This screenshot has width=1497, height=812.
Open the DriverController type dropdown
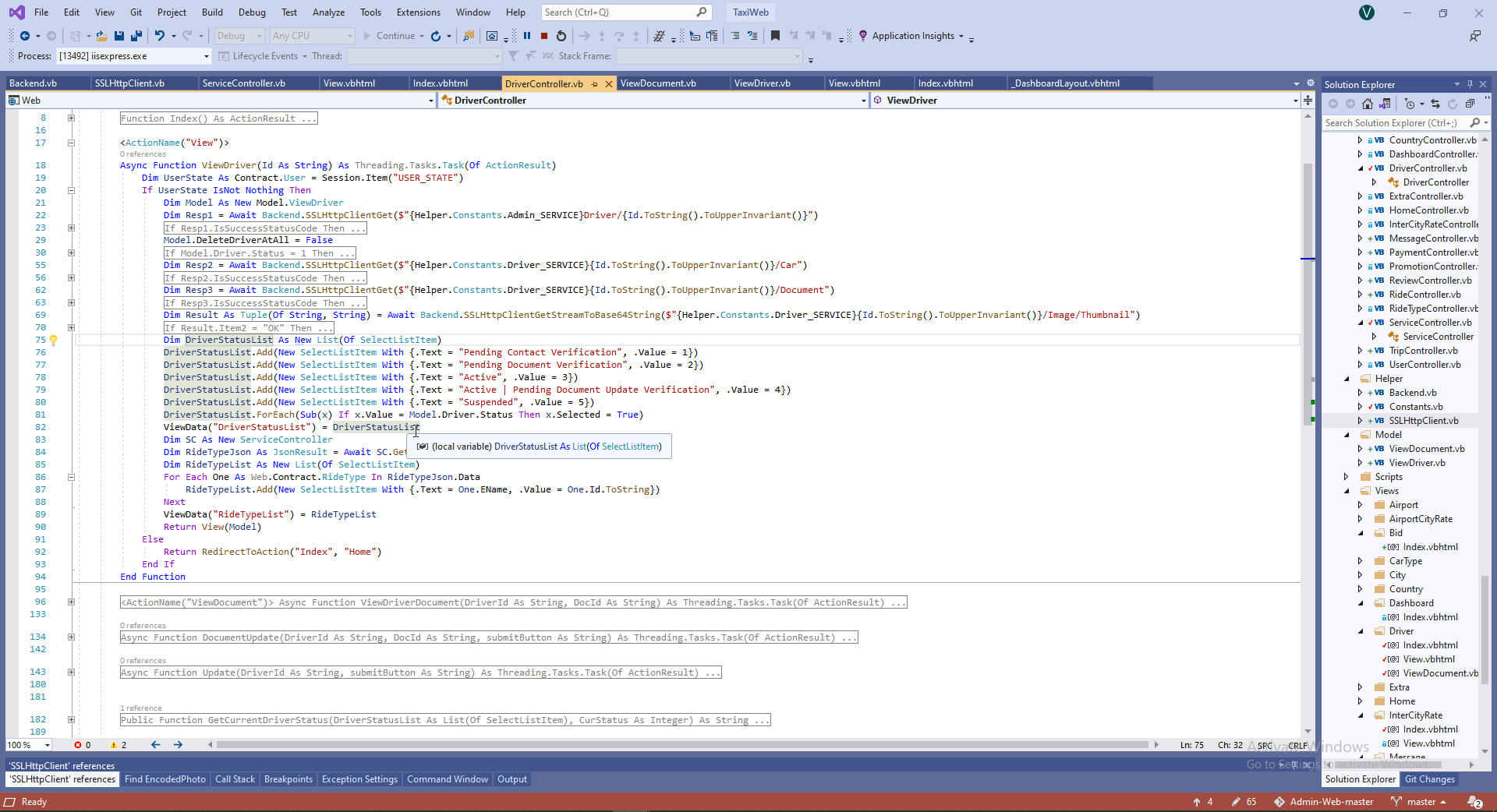click(x=653, y=101)
